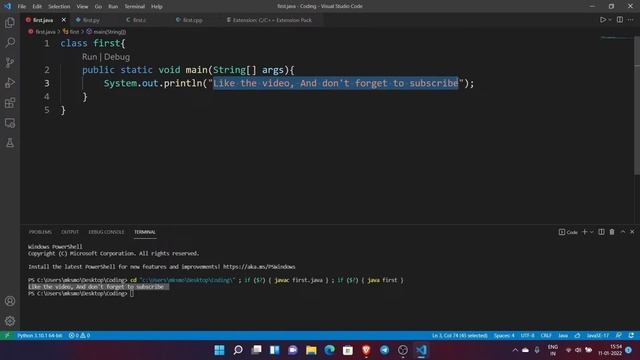
Task: Open the aka.ms/PSWindows link in terminal
Action: 259,267
